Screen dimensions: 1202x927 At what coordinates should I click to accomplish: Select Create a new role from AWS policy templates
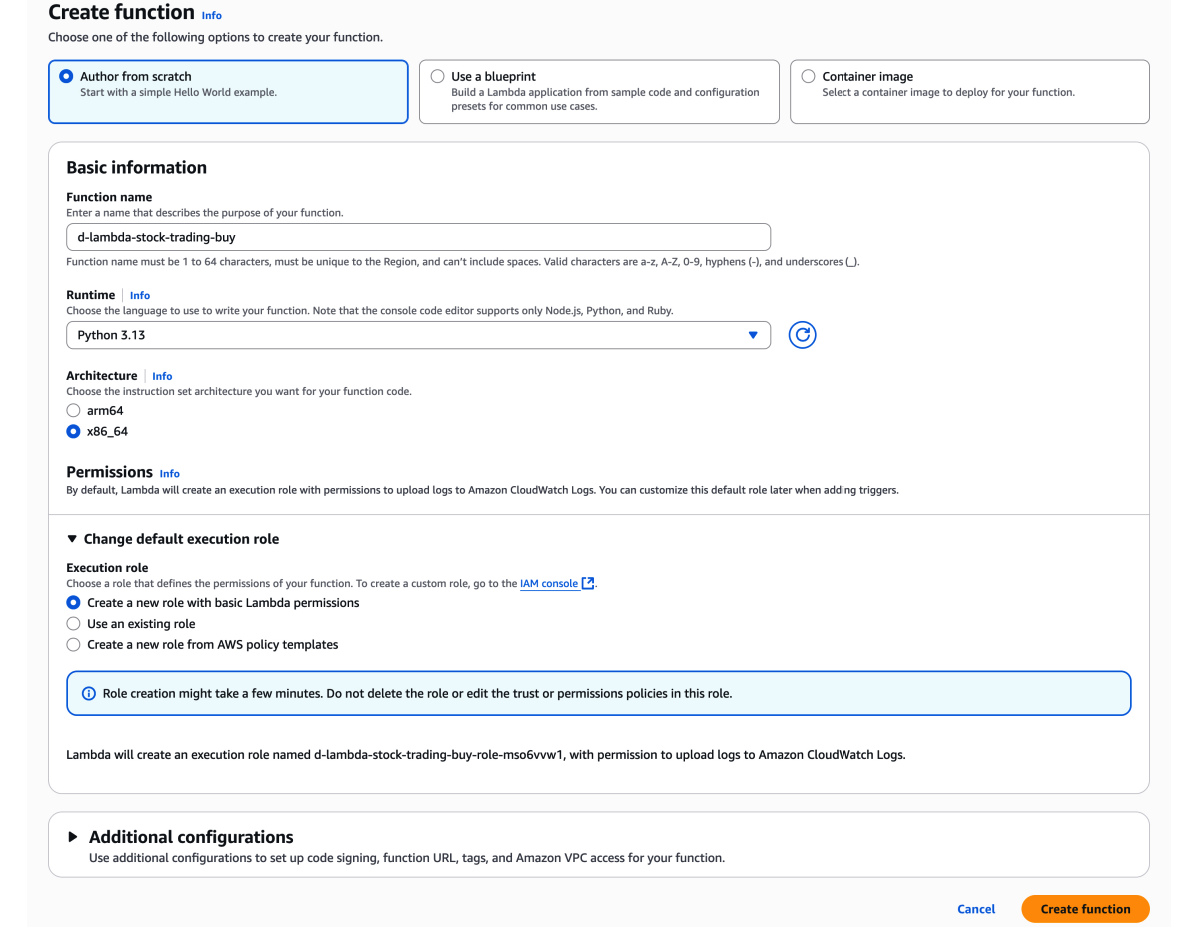(73, 645)
